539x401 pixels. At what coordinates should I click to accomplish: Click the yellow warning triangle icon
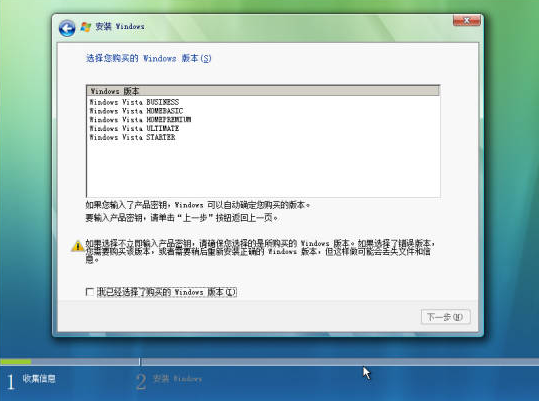coord(78,246)
